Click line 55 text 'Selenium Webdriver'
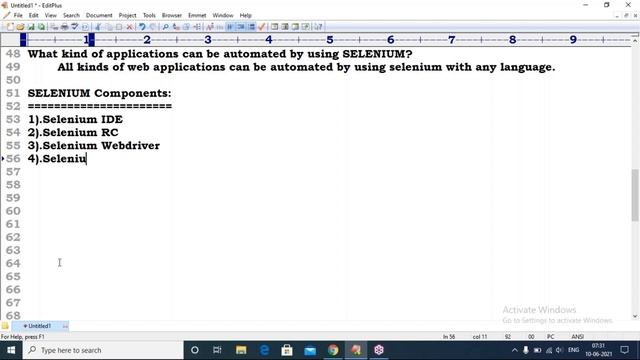Image resolution: width=640 pixels, height=360 pixels. (101, 145)
